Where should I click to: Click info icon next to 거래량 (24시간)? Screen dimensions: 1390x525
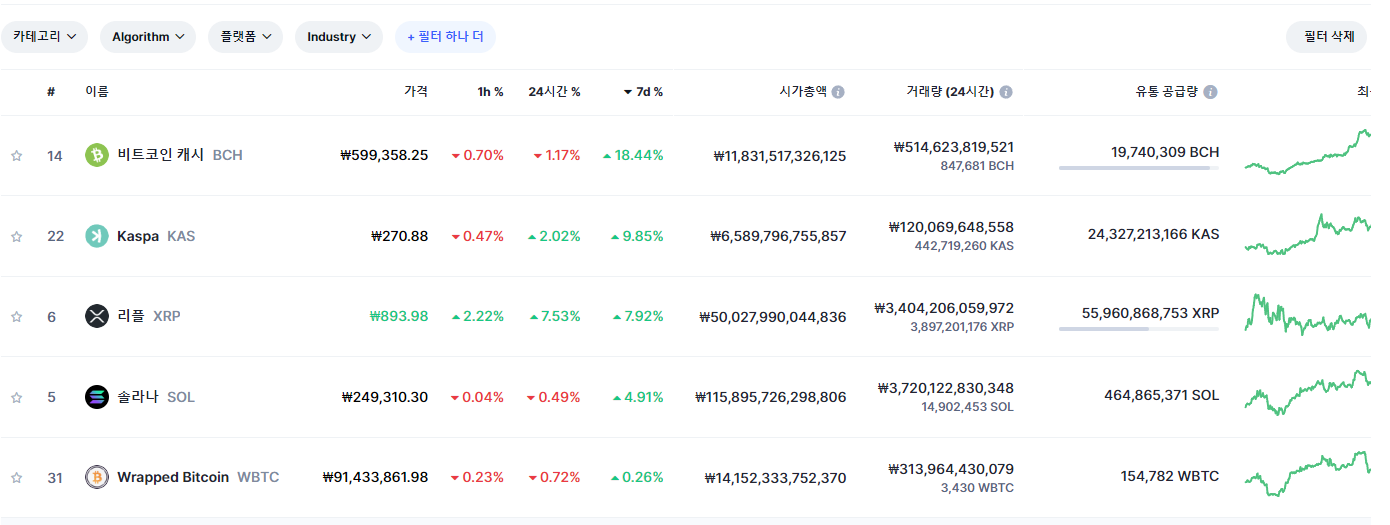[1006, 92]
